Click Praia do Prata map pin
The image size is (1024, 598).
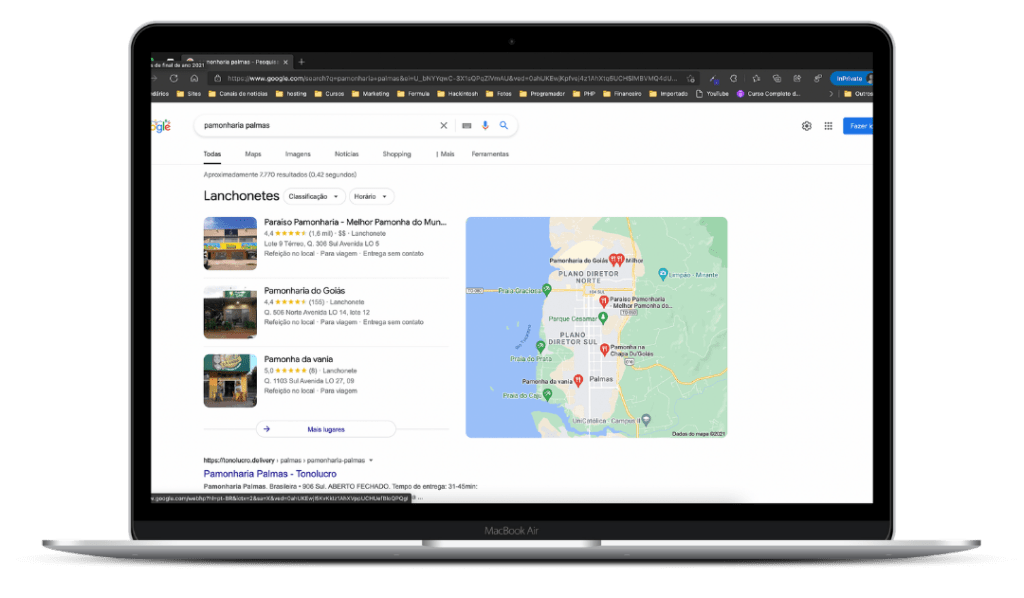click(x=541, y=347)
